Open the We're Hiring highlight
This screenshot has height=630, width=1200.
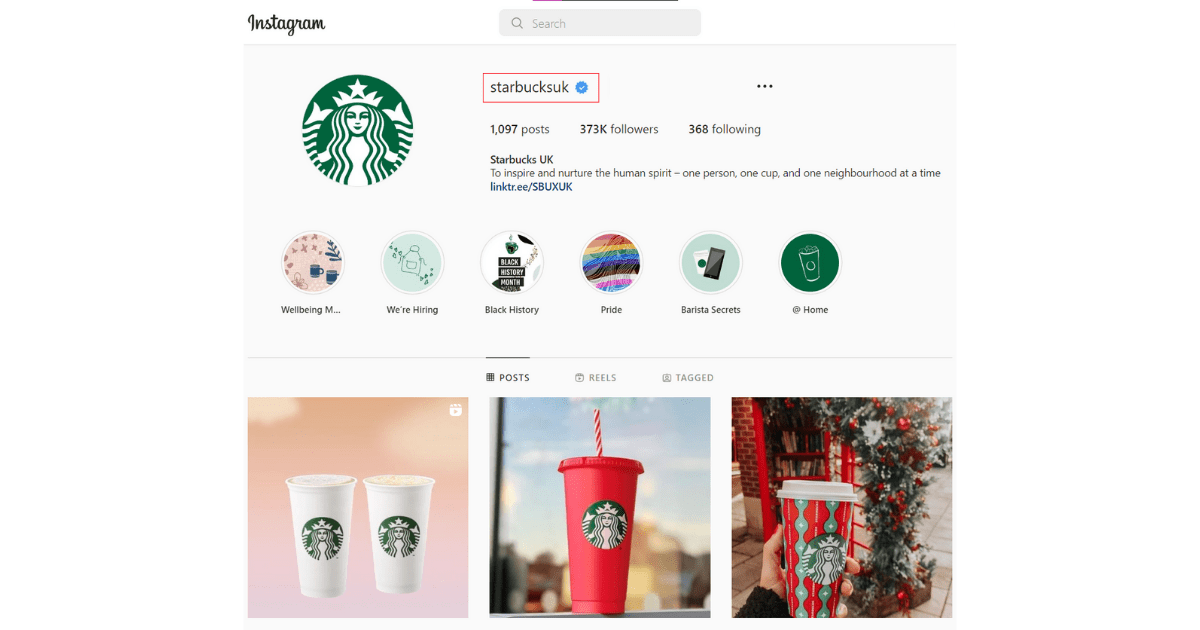(x=412, y=263)
